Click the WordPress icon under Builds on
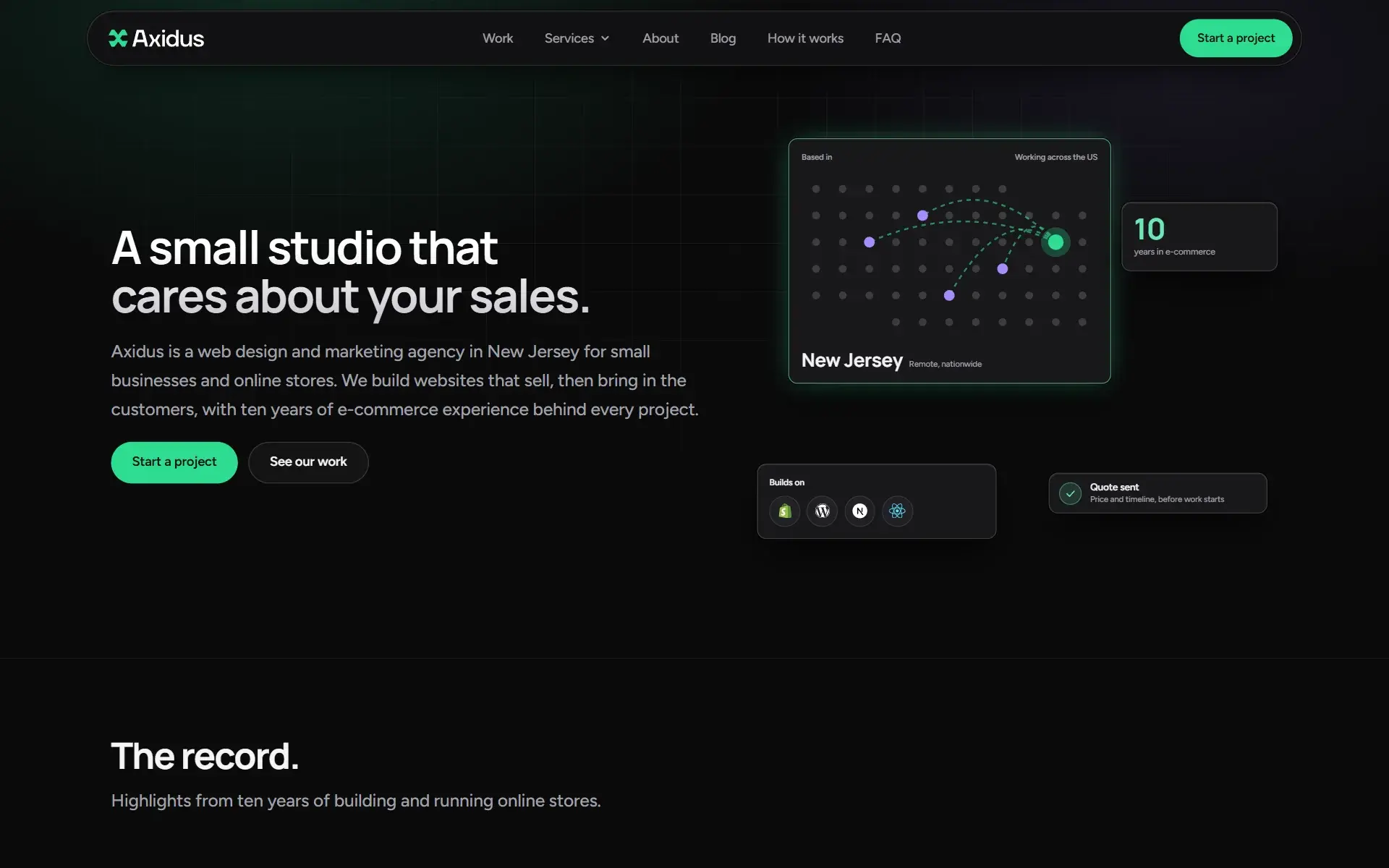 (x=823, y=511)
